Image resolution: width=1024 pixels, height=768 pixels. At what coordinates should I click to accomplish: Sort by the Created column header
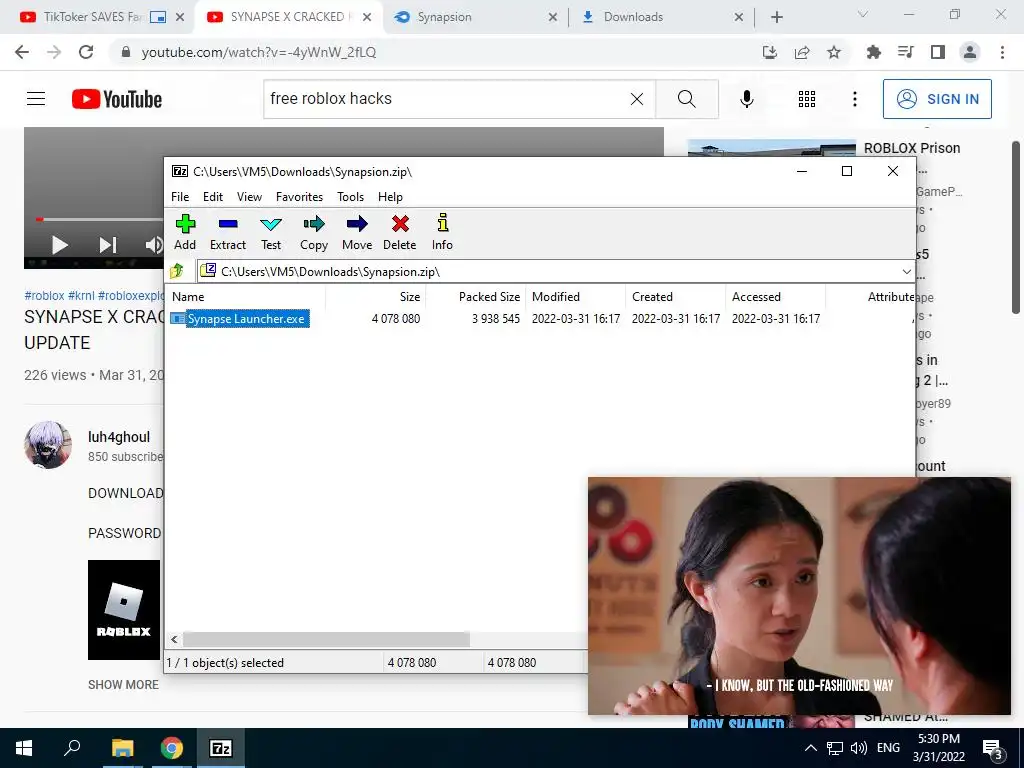pyautogui.click(x=675, y=296)
